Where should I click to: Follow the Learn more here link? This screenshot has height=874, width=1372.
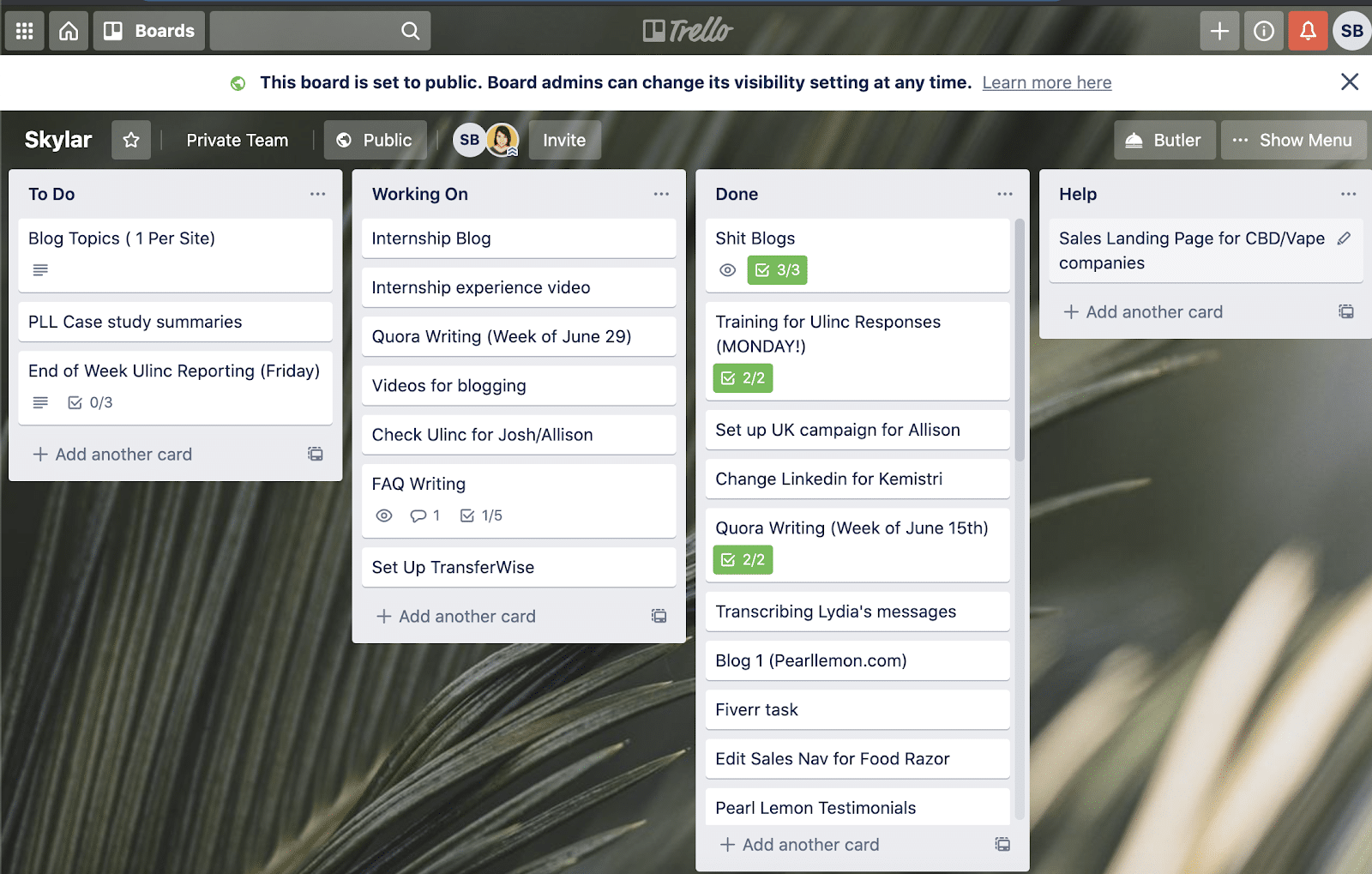(1047, 82)
